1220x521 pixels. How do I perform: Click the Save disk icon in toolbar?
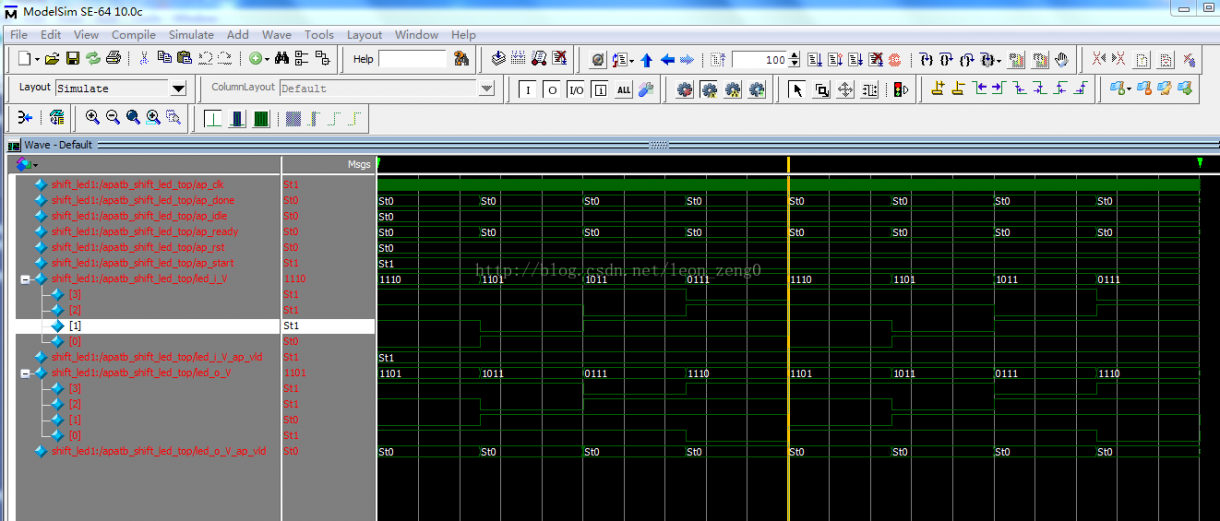(x=73, y=60)
